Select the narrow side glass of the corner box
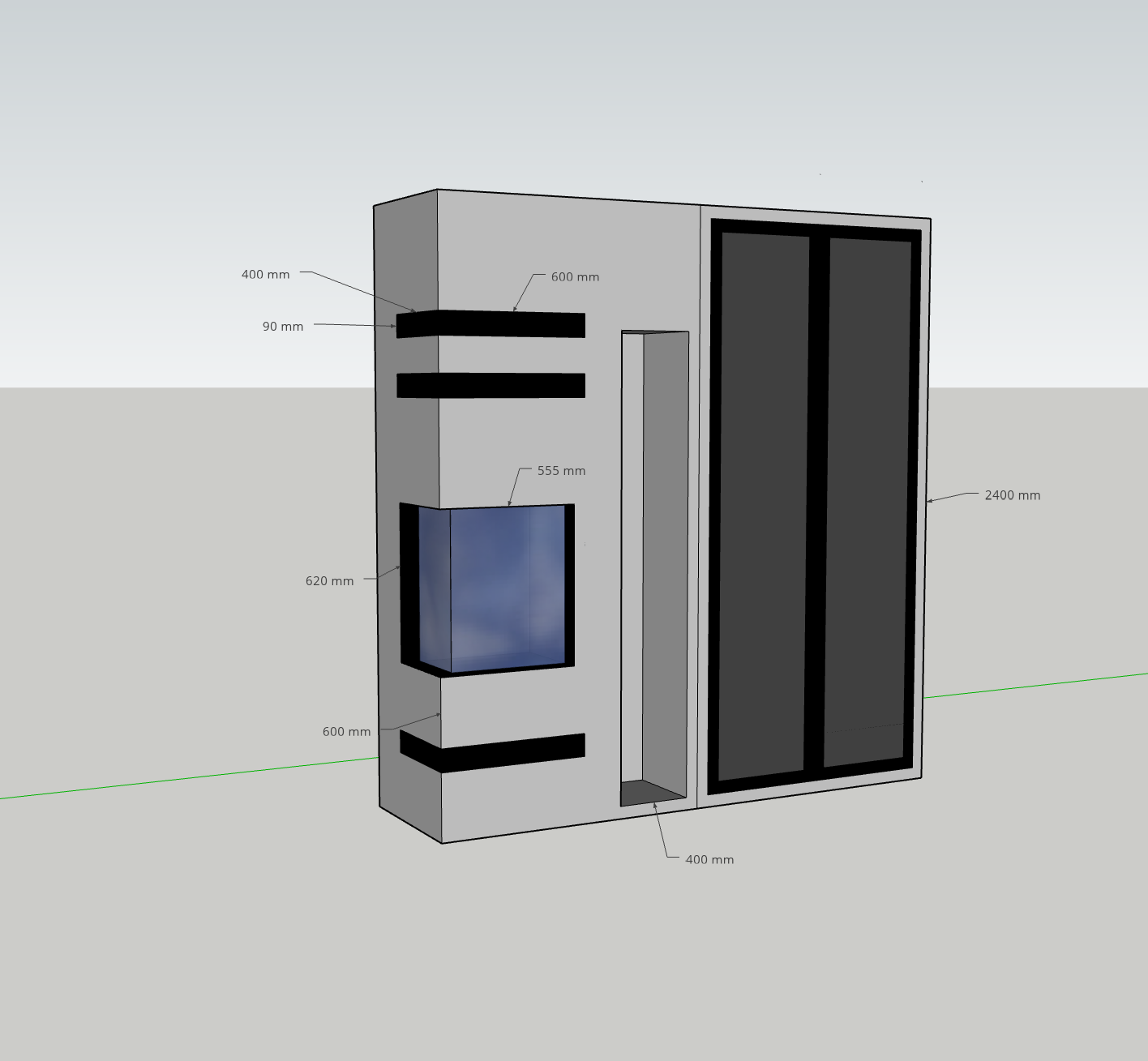The height and width of the screenshot is (1061, 1148). [x=435, y=588]
